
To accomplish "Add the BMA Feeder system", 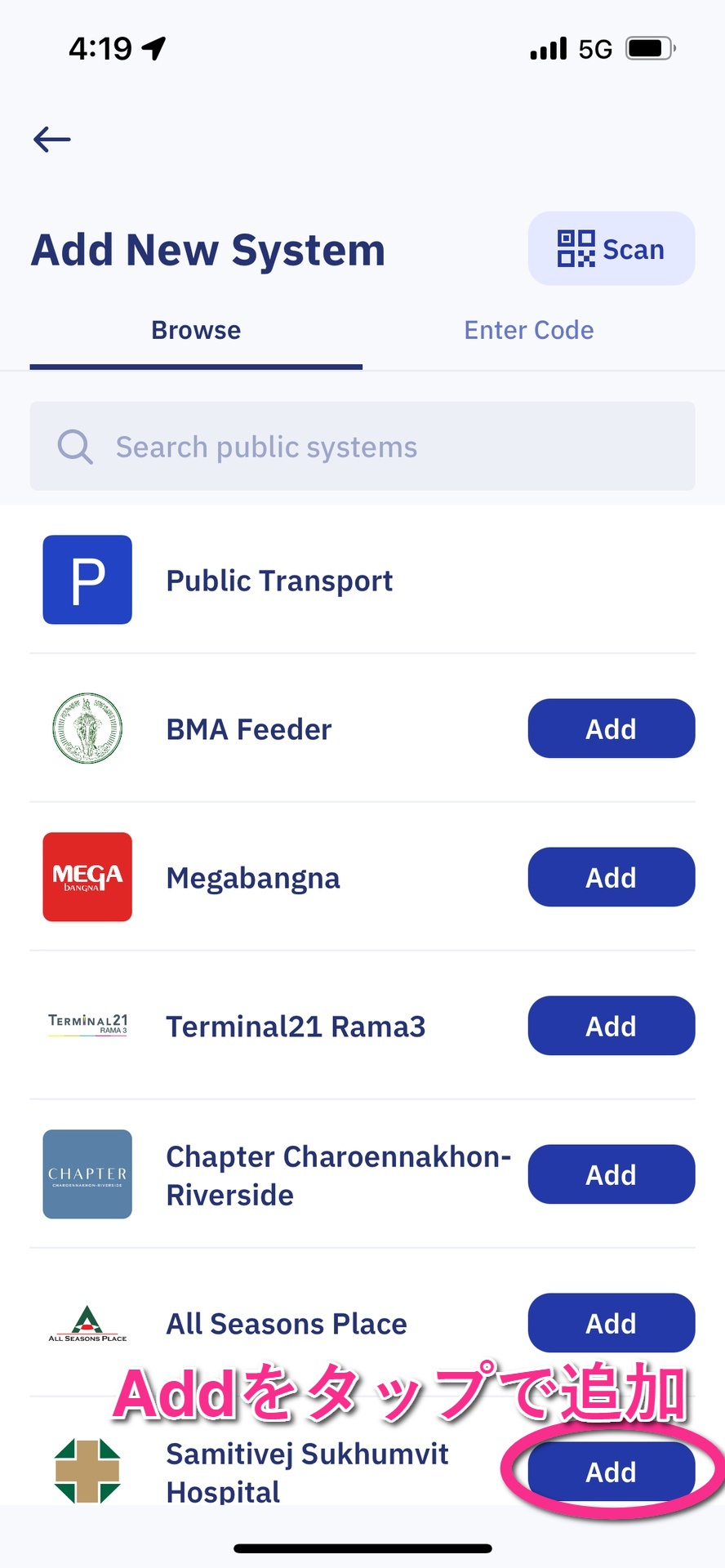I will pyautogui.click(x=612, y=728).
